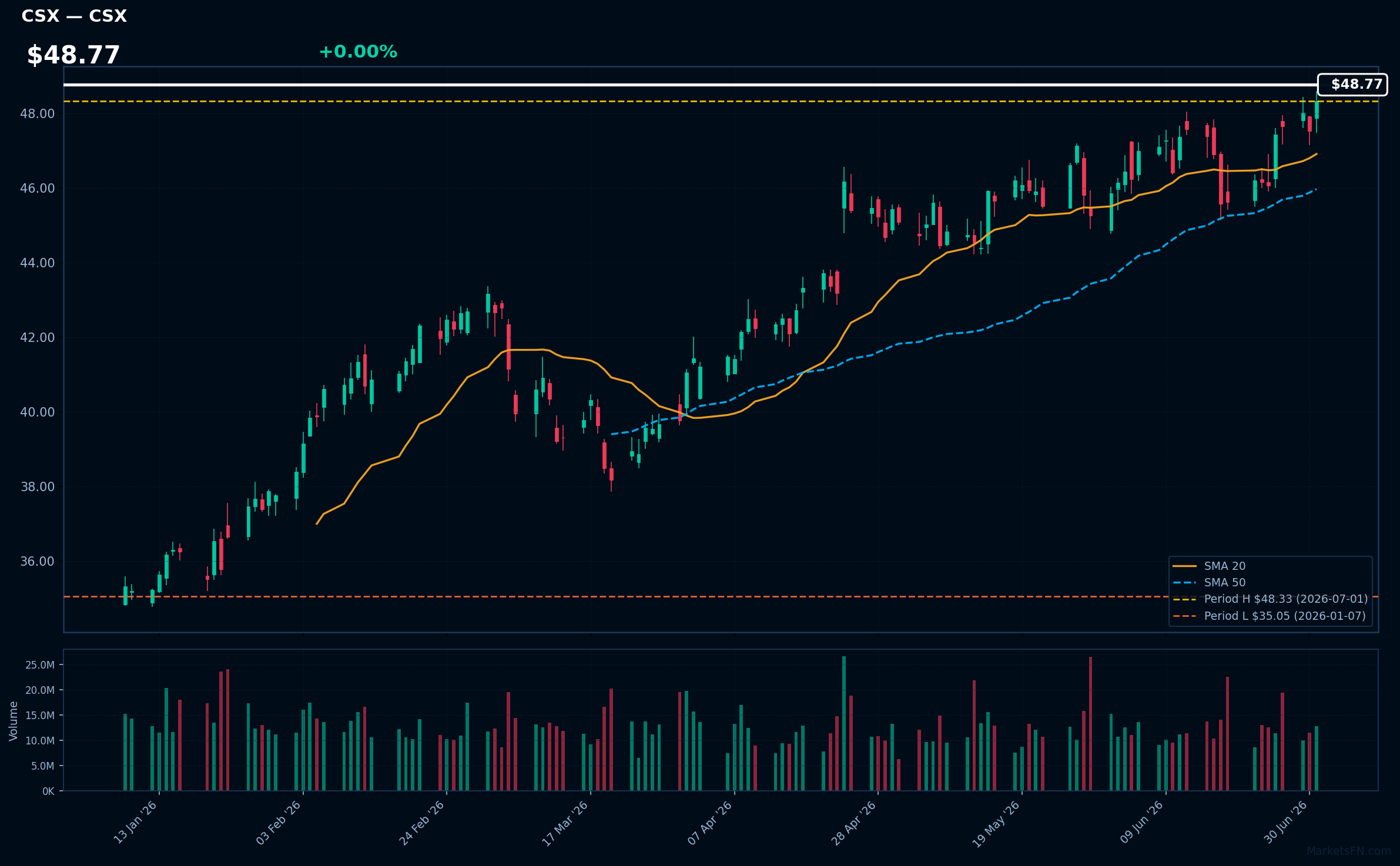Click the 46.00 price axis label

[x=37, y=188]
